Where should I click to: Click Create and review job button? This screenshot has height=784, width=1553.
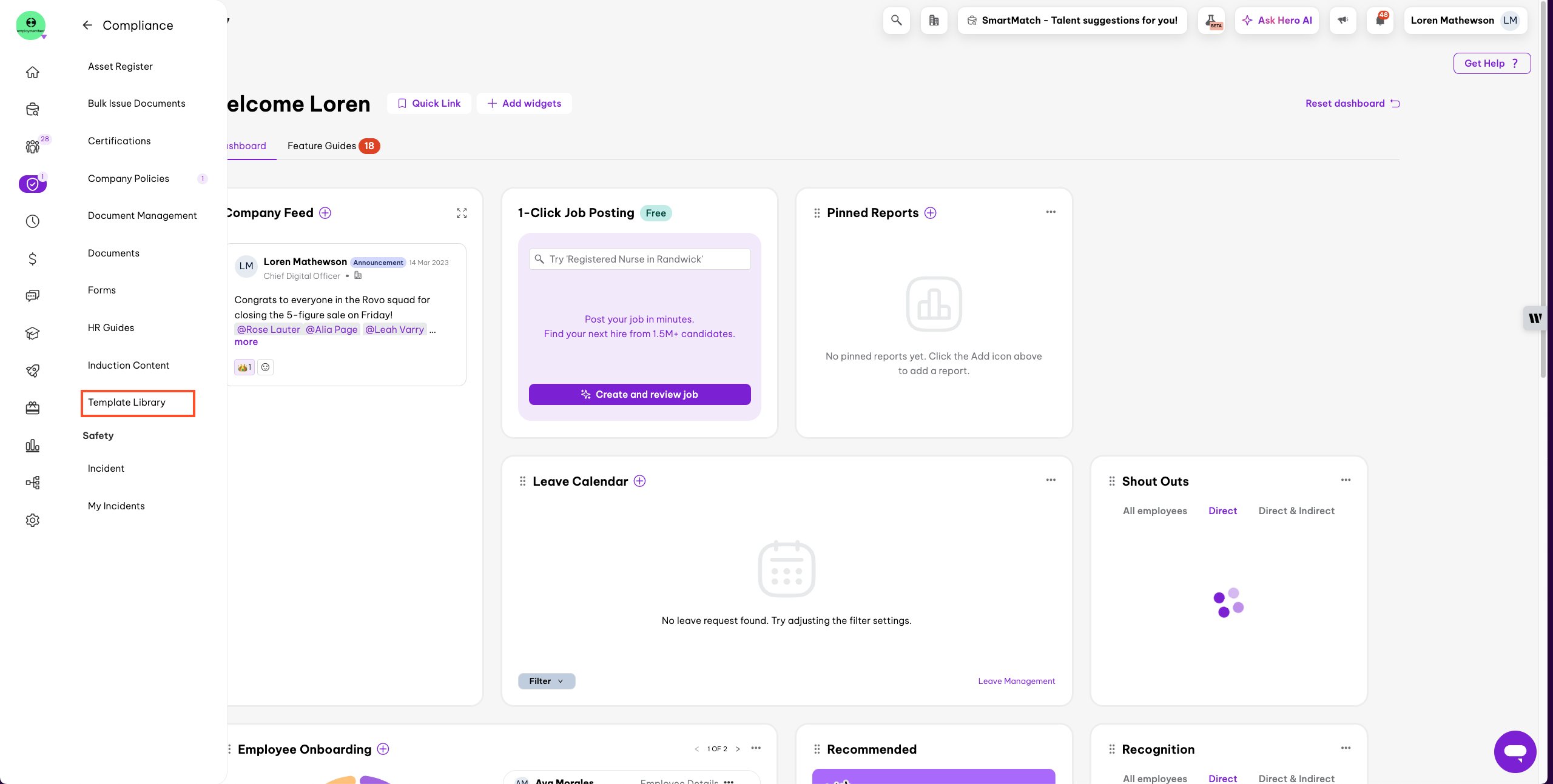tap(639, 394)
